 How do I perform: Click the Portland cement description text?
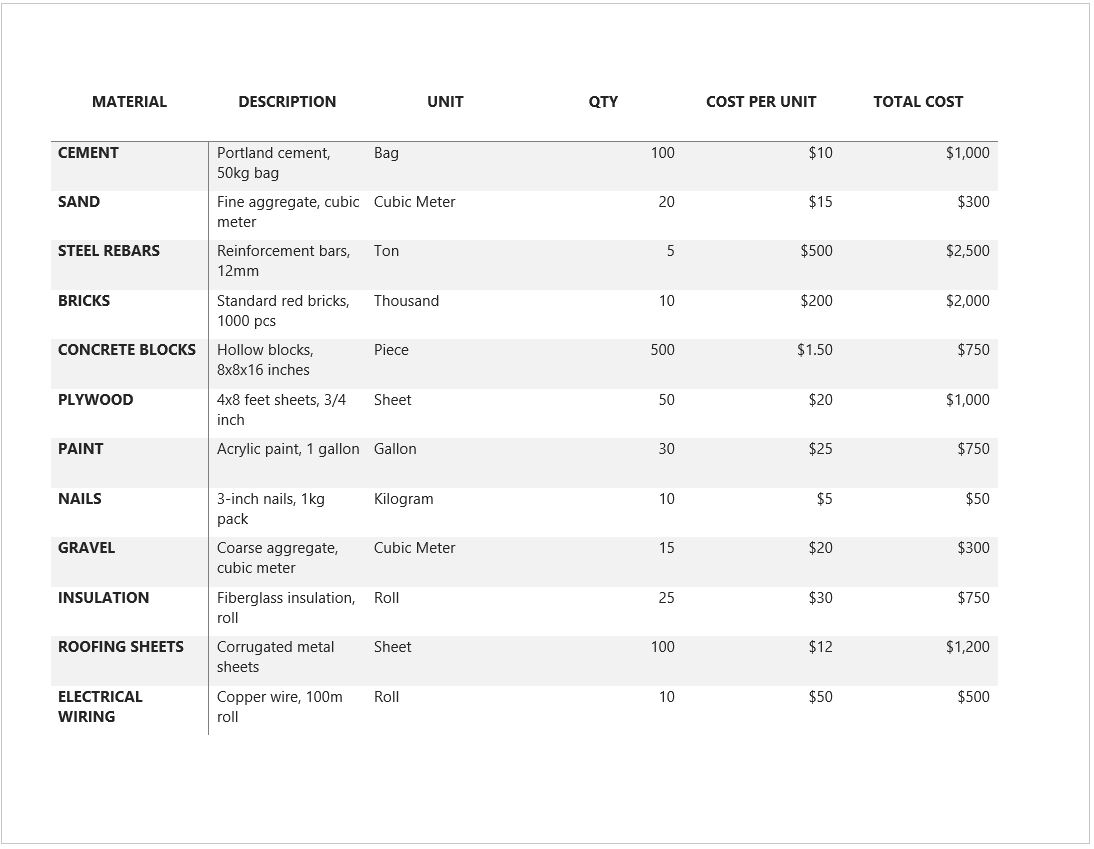(x=273, y=163)
